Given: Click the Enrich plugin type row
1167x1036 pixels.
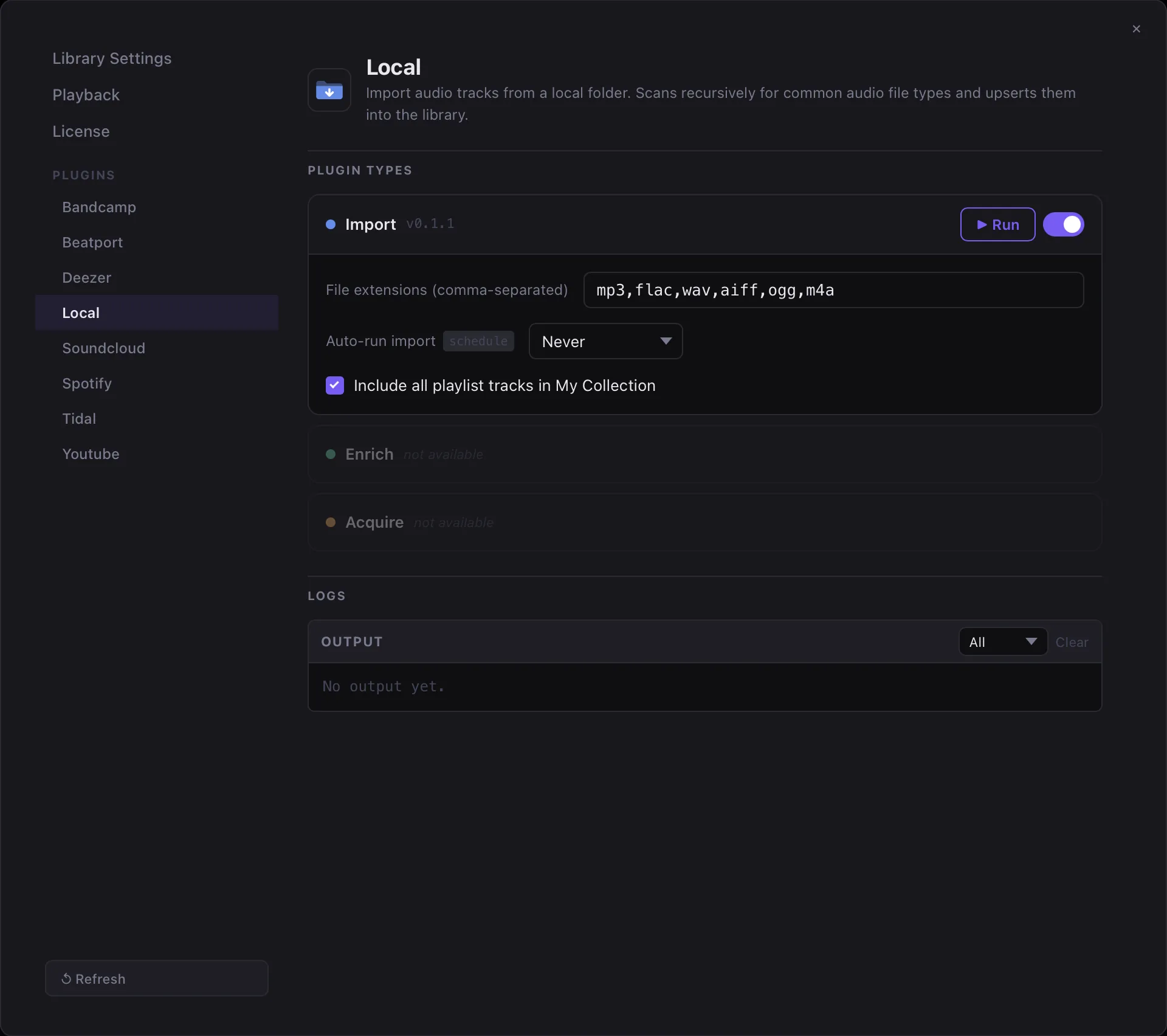Looking at the screenshot, I should point(704,454).
